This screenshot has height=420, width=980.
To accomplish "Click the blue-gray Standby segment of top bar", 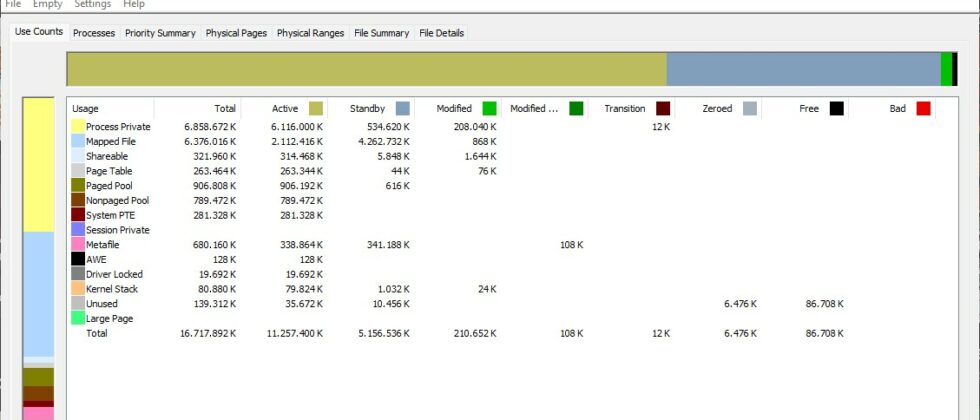I will [x=803, y=69].
